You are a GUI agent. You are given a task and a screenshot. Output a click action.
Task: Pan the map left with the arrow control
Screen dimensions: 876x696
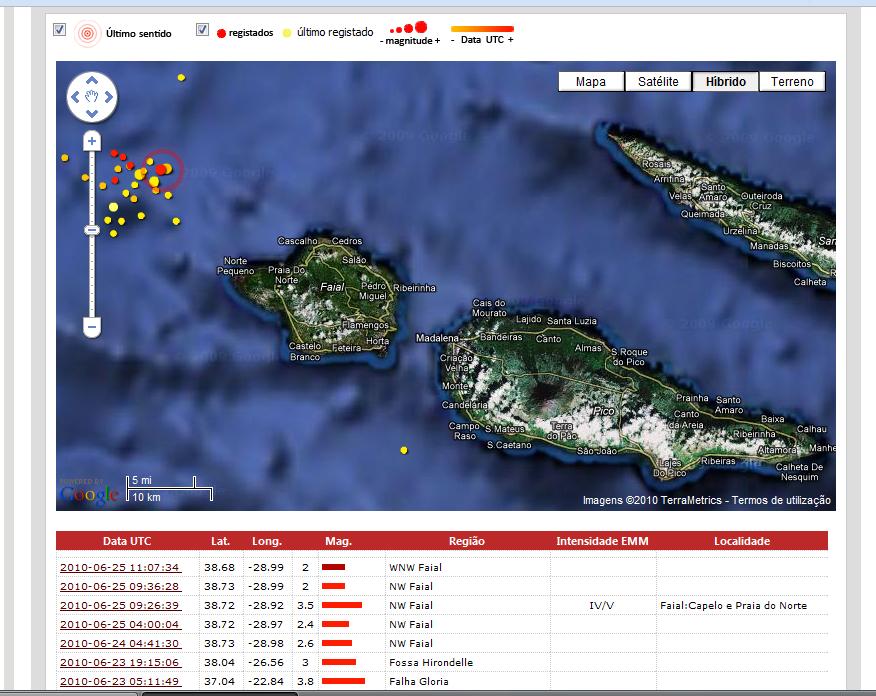pyautogui.click(x=75, y=97)
